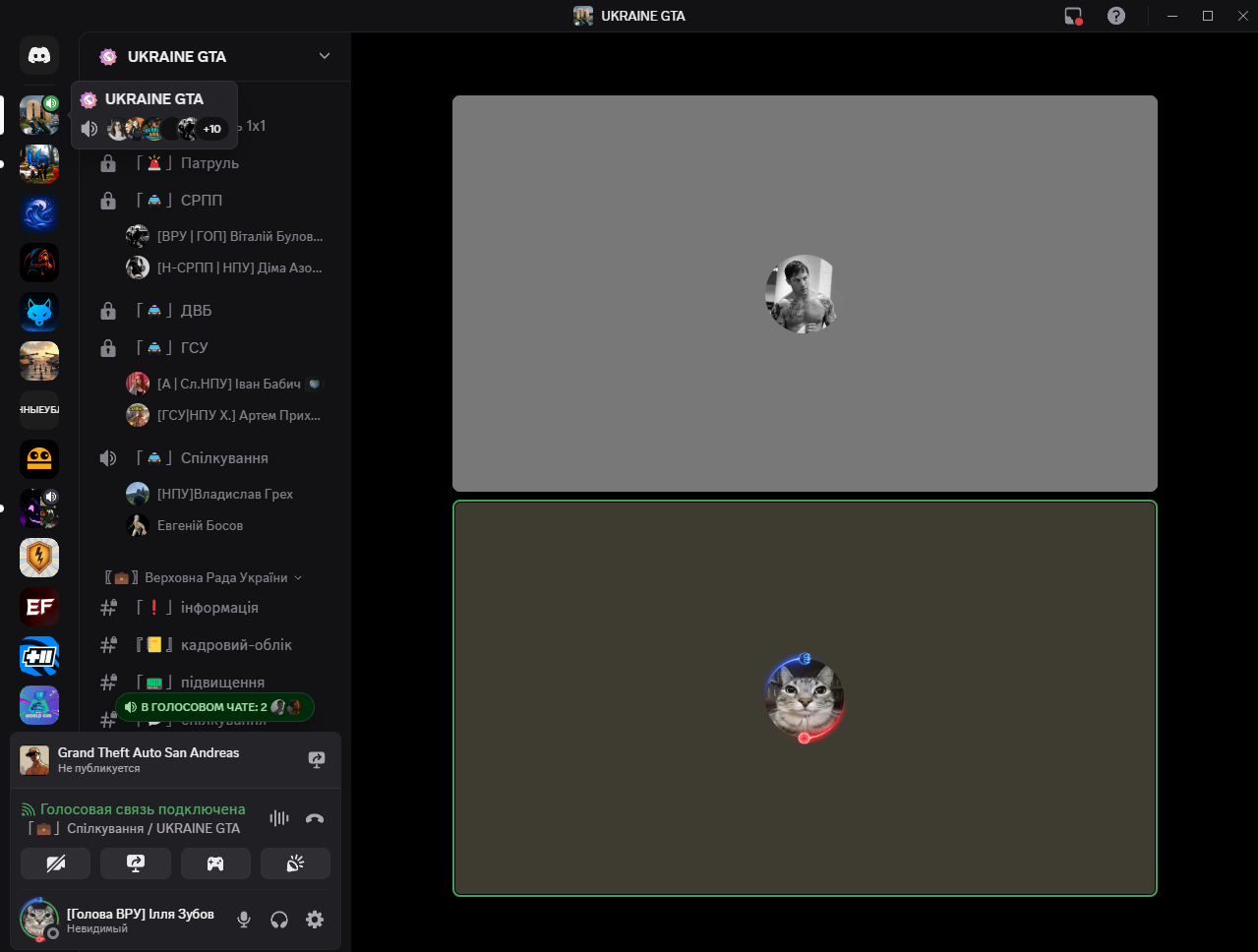The width and height of the screenshot is (1258, 952).
Task: Toggle microphone mute in the user panel
Action: 244,920
